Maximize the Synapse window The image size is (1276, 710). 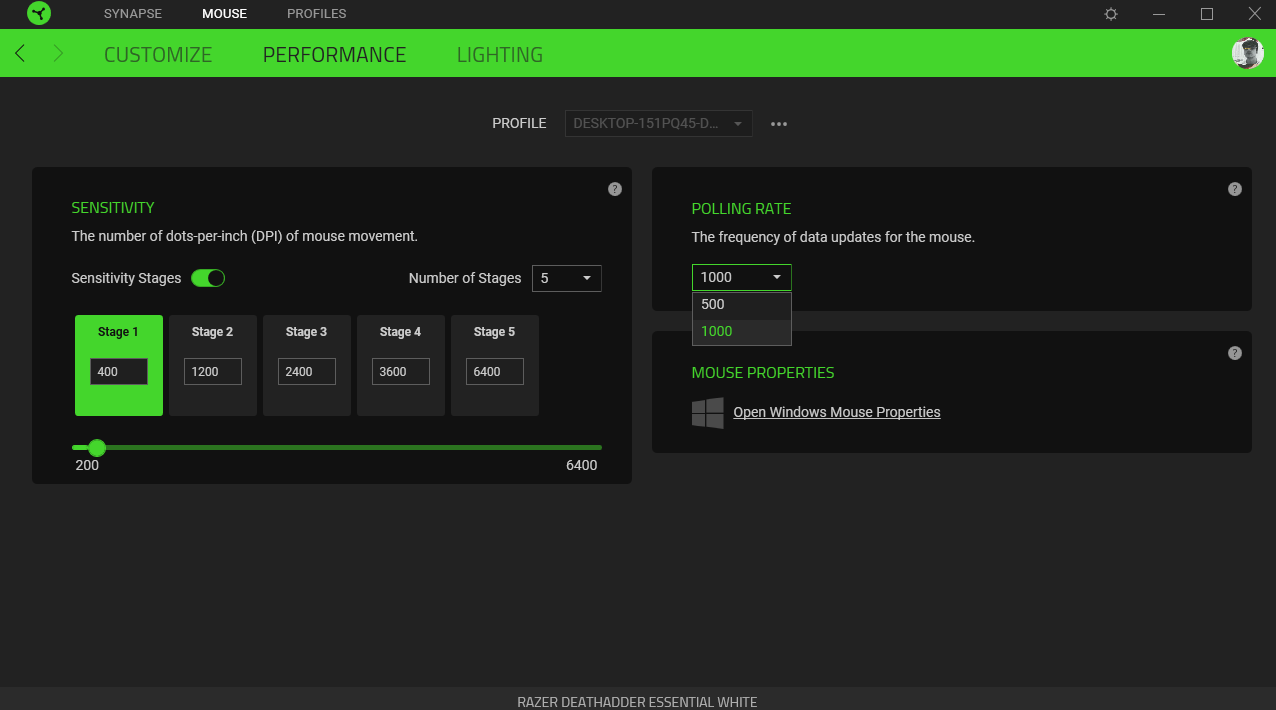click(x=1207, y=14)
